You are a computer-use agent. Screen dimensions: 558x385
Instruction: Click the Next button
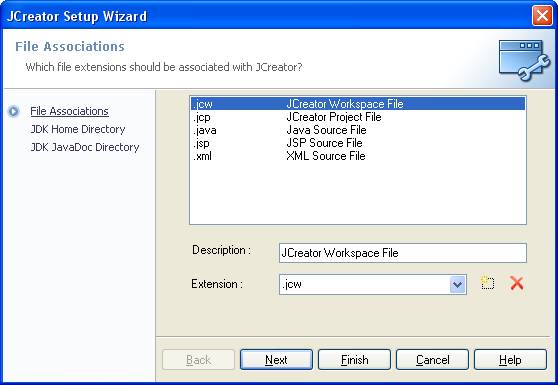click(276, 360)
